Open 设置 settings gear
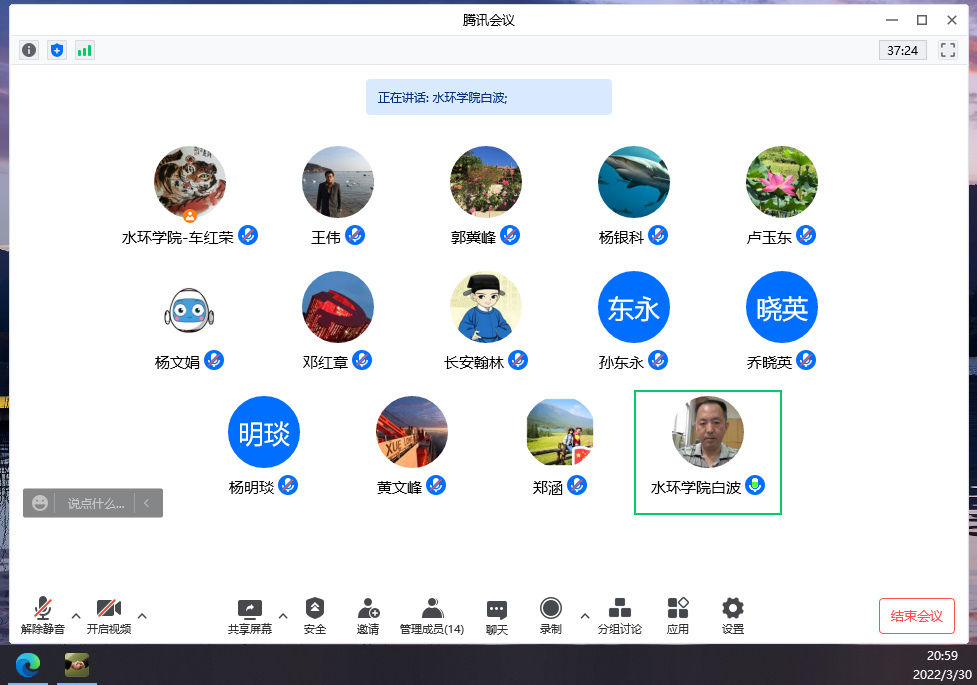The width and height of the screenshot is (977, 685). coord(733,615)
